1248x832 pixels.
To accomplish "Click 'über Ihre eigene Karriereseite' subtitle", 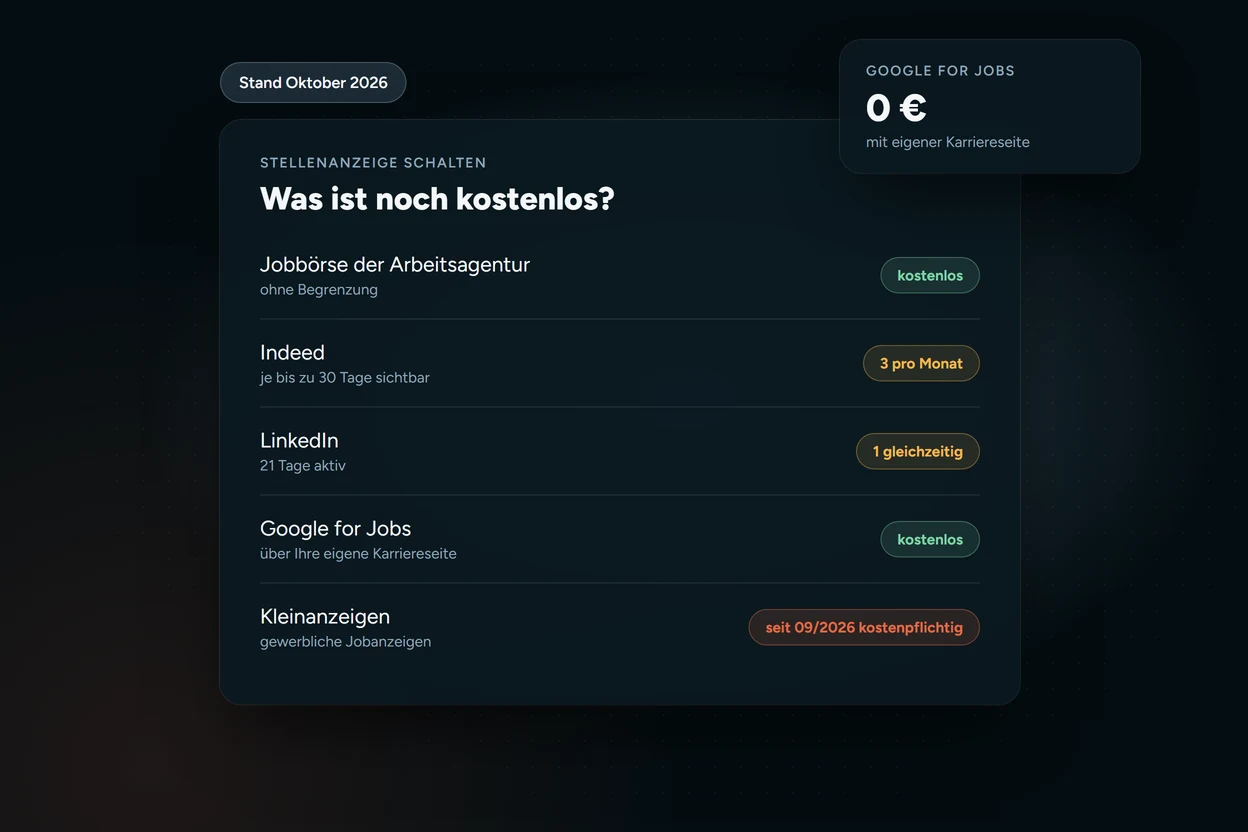I will coord(358,554).
